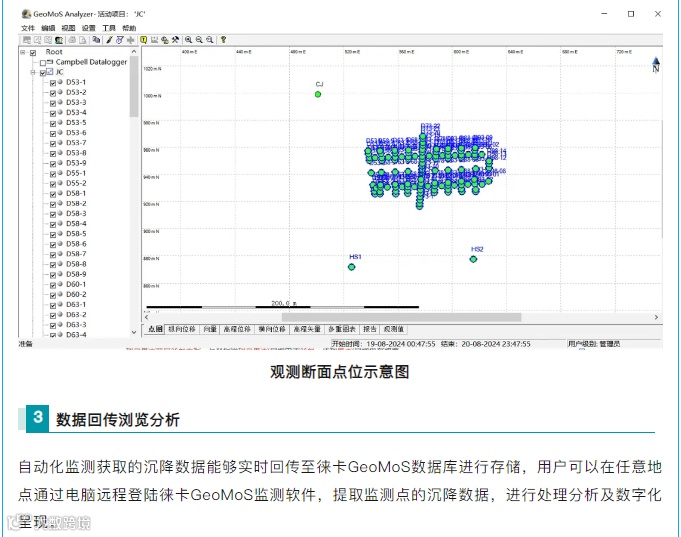This screenshot has width=681, height=537.
Task: Click the map horizontal scroll-right arrow
Action: coord(656,317)
